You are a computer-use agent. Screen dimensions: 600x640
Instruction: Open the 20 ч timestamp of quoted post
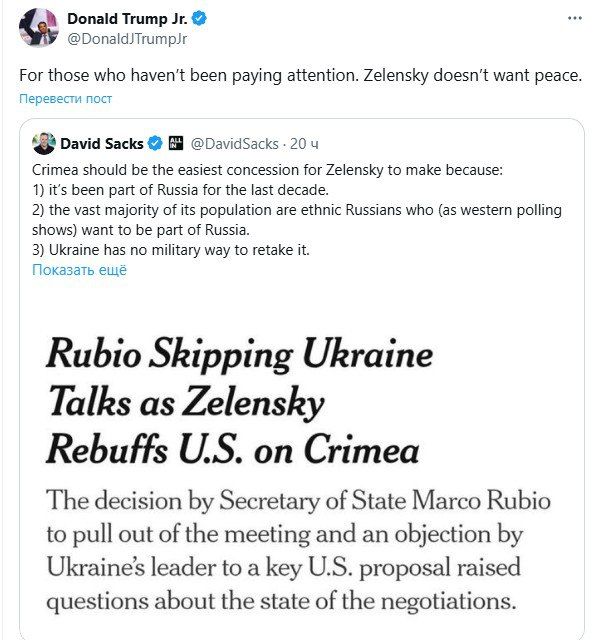tap(304, 144)
